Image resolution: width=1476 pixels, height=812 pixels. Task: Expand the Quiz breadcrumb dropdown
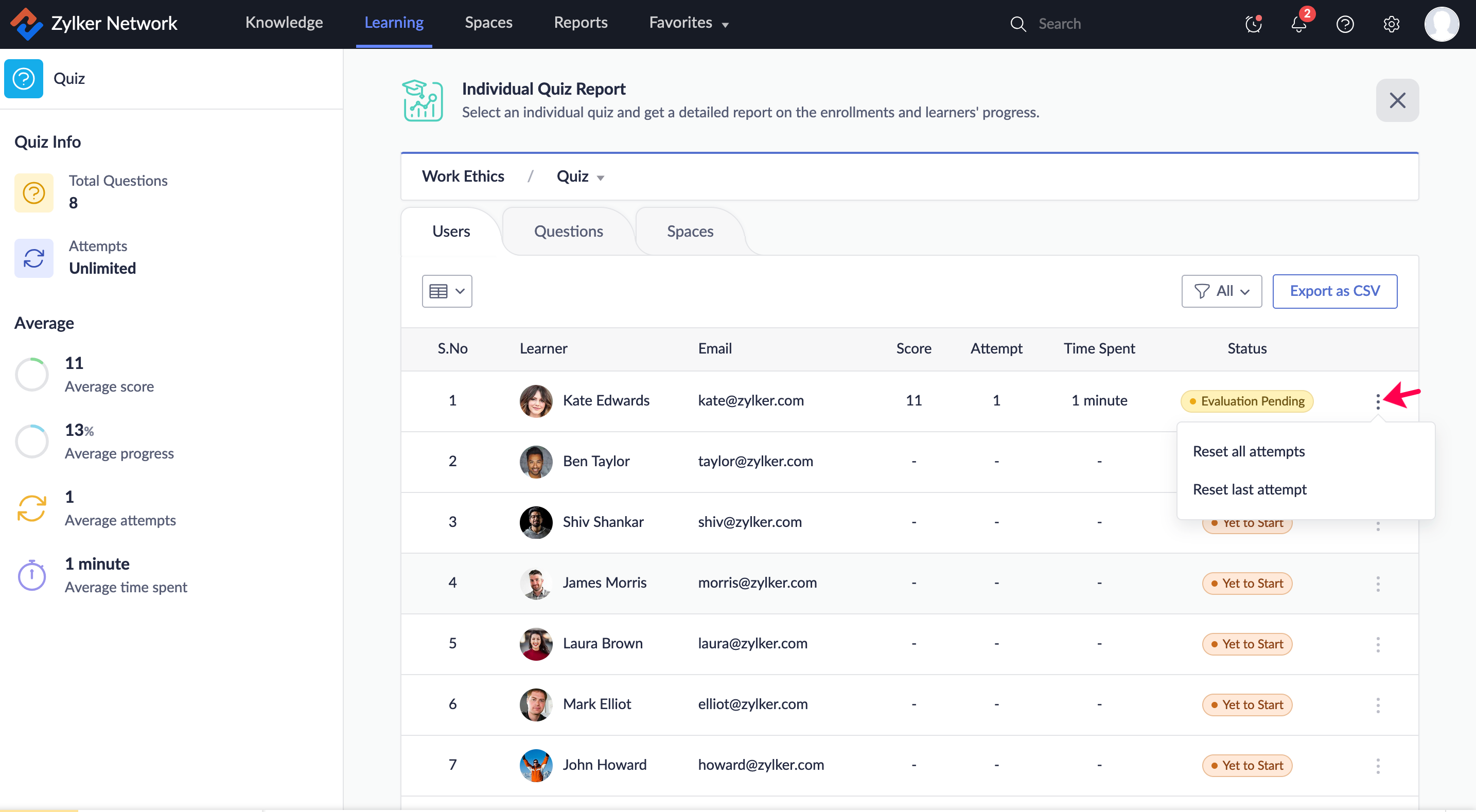coord(580,176)
